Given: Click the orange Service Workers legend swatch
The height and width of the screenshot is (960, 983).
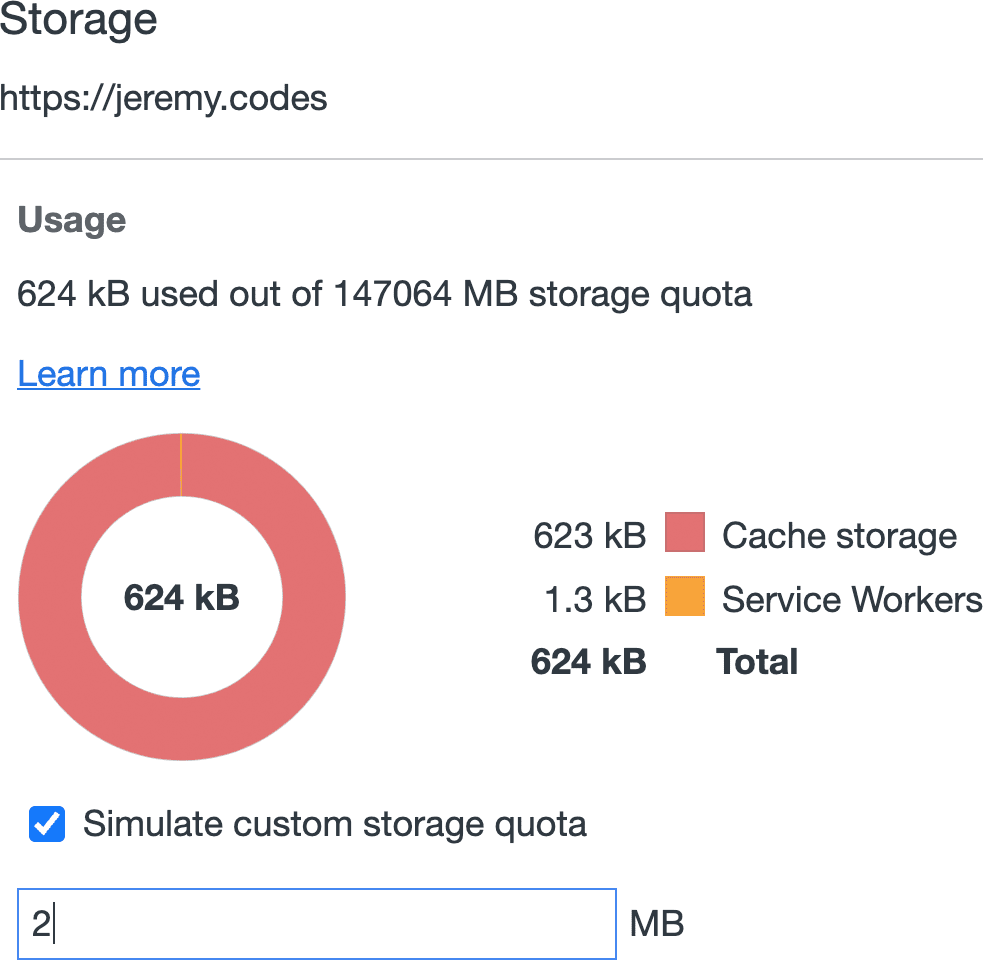Looking at the screenshot, I should point(685,596).
